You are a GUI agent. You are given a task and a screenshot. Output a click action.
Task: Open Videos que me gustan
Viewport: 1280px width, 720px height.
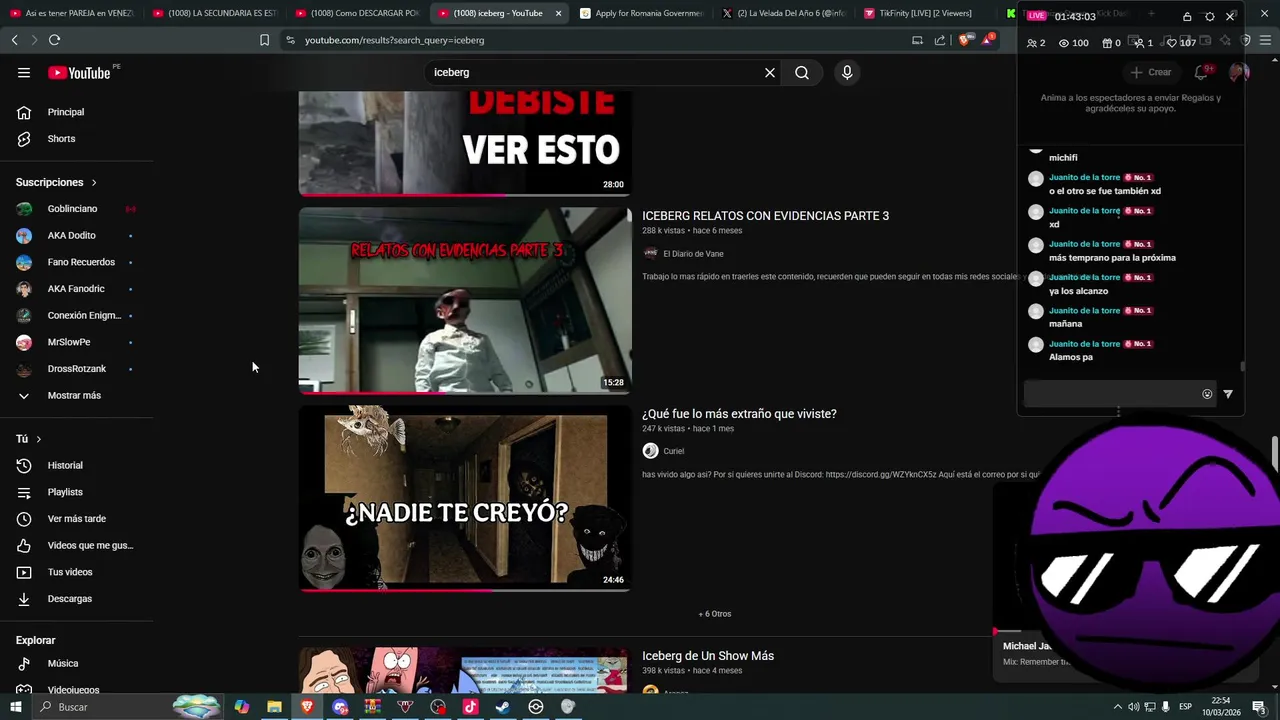click(90, 546)
